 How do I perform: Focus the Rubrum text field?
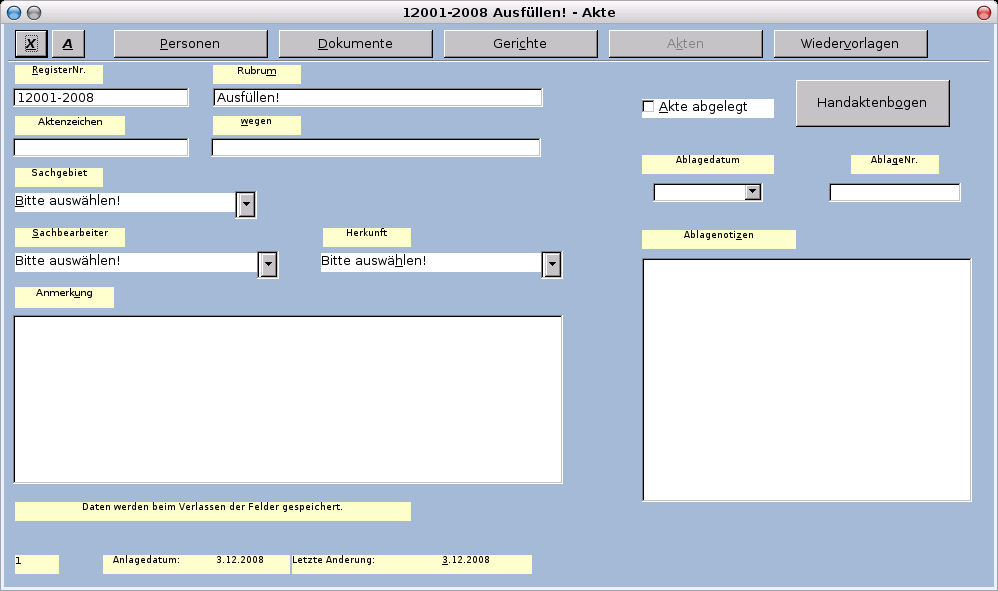tap(378, 97)
